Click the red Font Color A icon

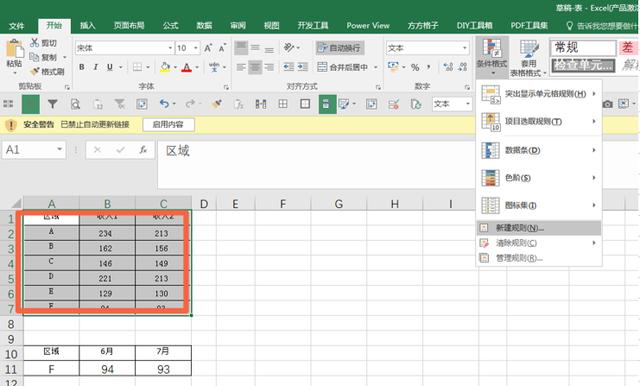click(187, 67)
